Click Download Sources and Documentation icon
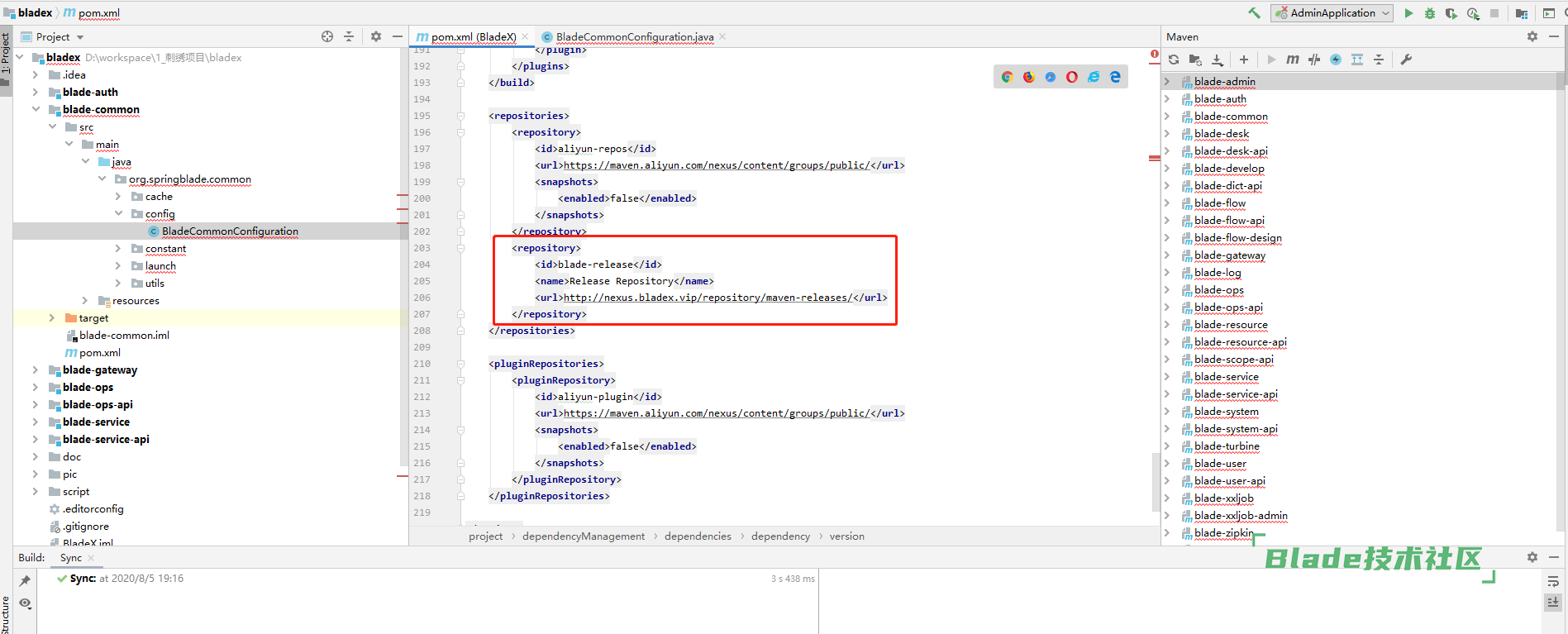Image resolution: width=1568 pixels, height=634 pixels. (1218, 60)
